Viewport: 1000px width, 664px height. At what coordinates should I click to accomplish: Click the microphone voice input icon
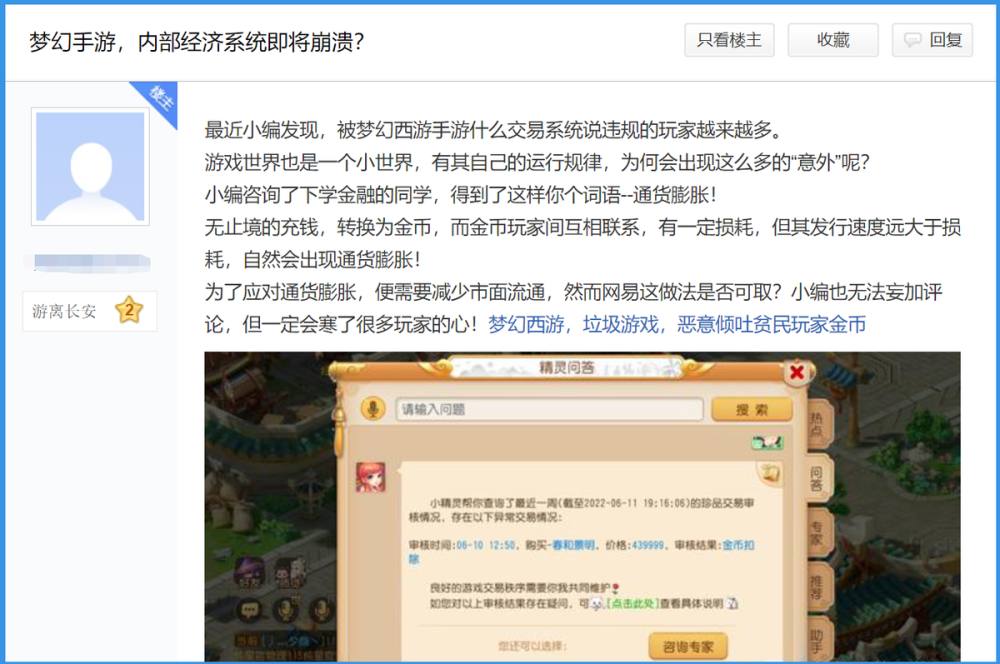(x=373, y=409)
